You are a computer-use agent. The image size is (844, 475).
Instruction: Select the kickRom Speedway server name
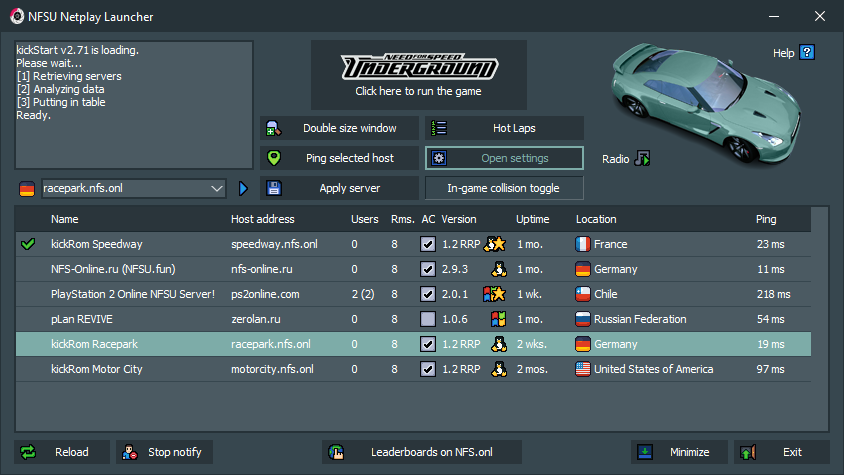[97, 244]
